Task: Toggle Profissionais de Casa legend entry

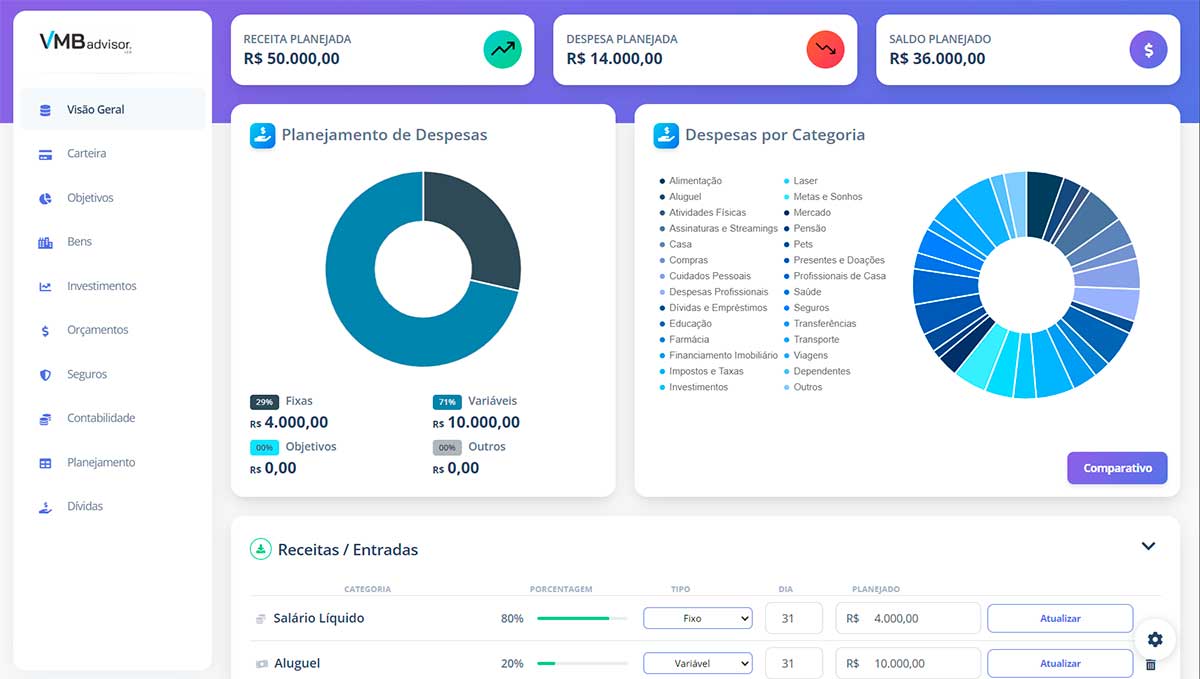Action: (x=835, y=276)
